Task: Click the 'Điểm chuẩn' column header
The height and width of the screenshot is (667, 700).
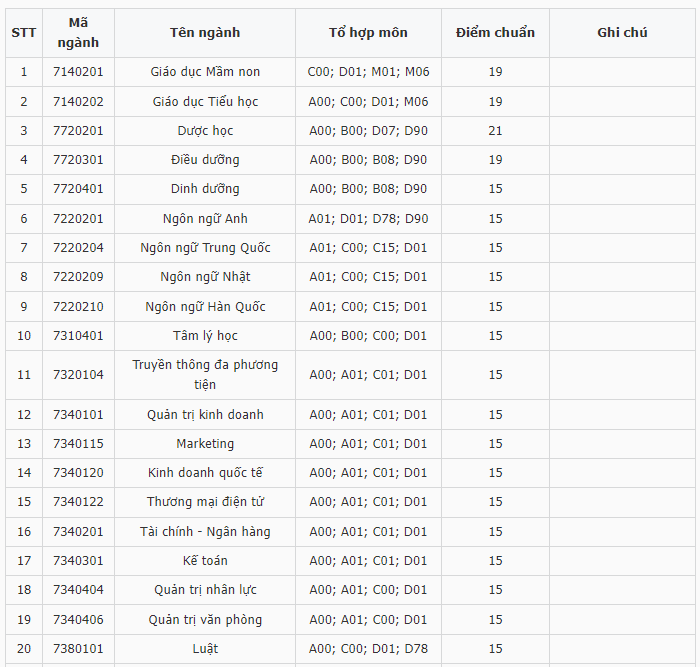Action: (x=495, y=33)
